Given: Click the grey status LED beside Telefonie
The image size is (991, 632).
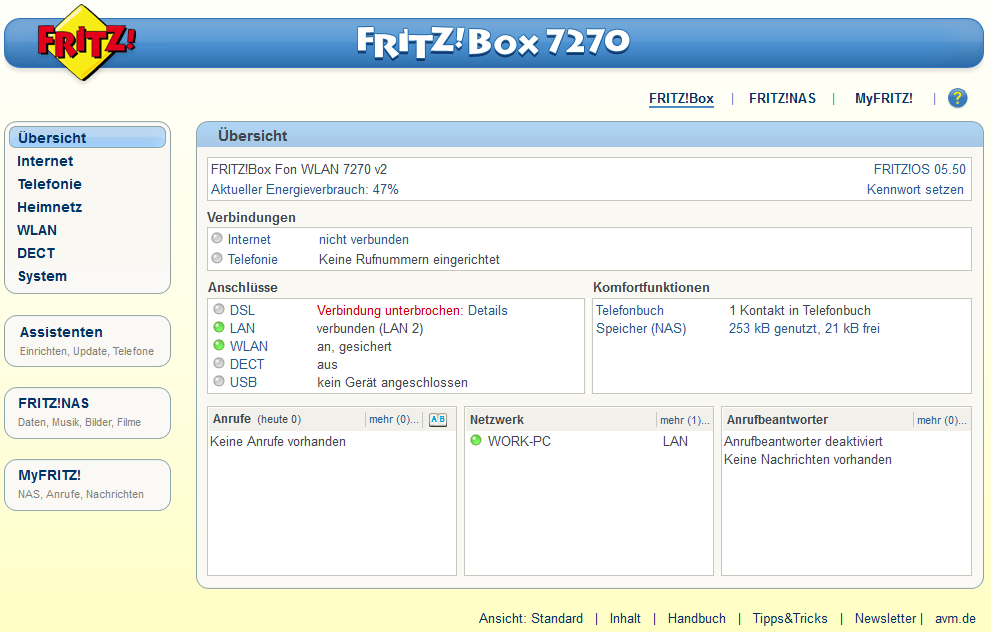Looking at the screenshot, I should tap(217, 258).
